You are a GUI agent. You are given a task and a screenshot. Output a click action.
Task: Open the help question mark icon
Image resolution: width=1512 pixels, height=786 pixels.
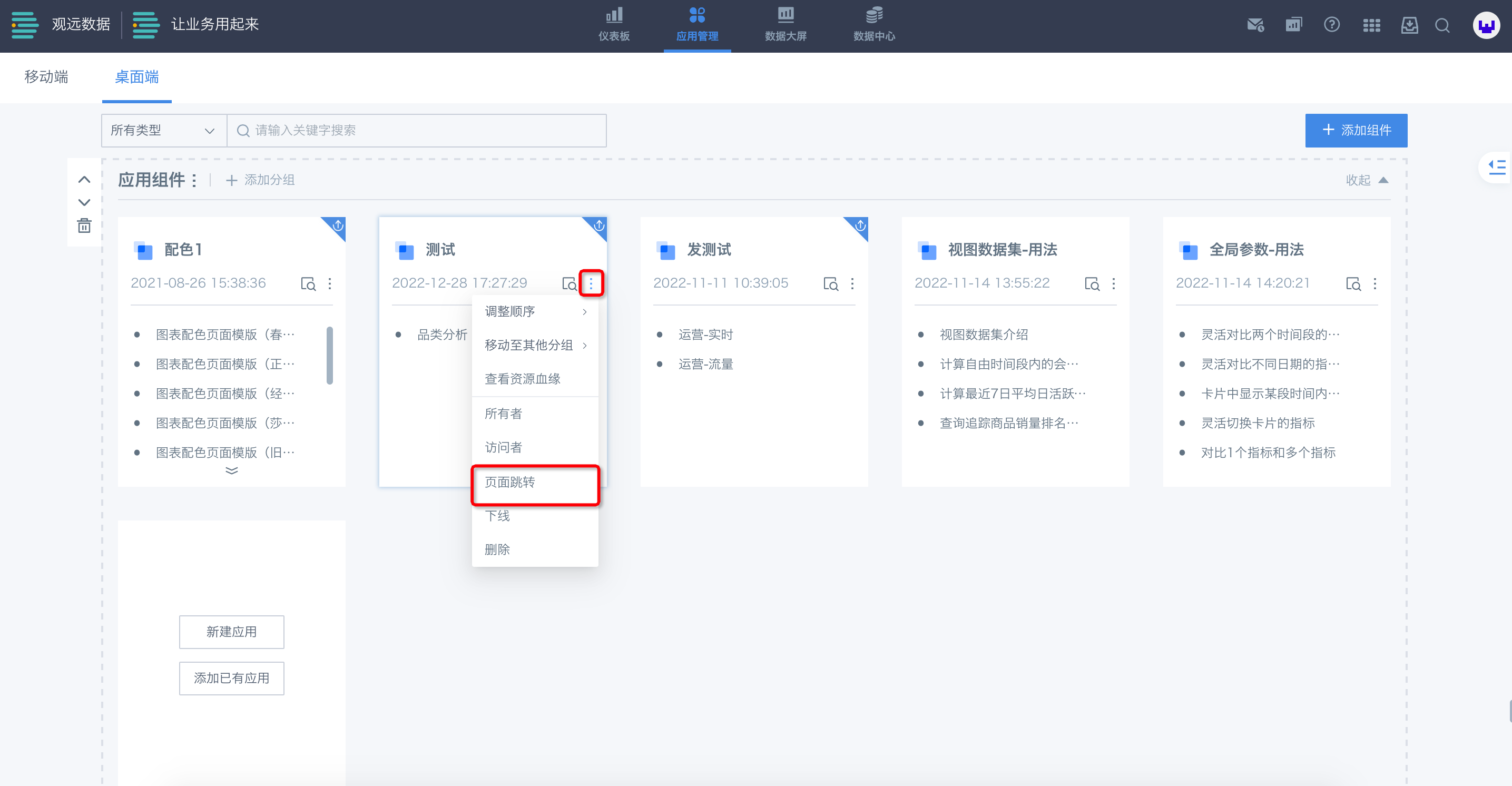(x=1332, y=25)
